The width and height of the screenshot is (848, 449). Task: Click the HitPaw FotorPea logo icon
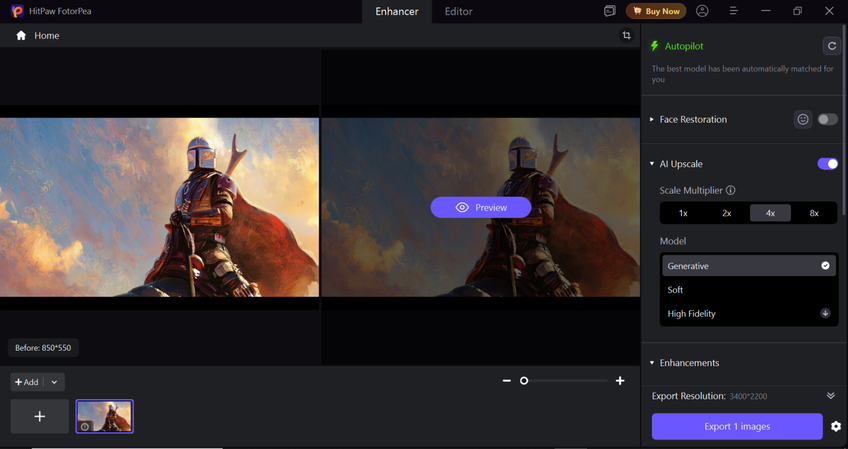[x=17, y=11]
